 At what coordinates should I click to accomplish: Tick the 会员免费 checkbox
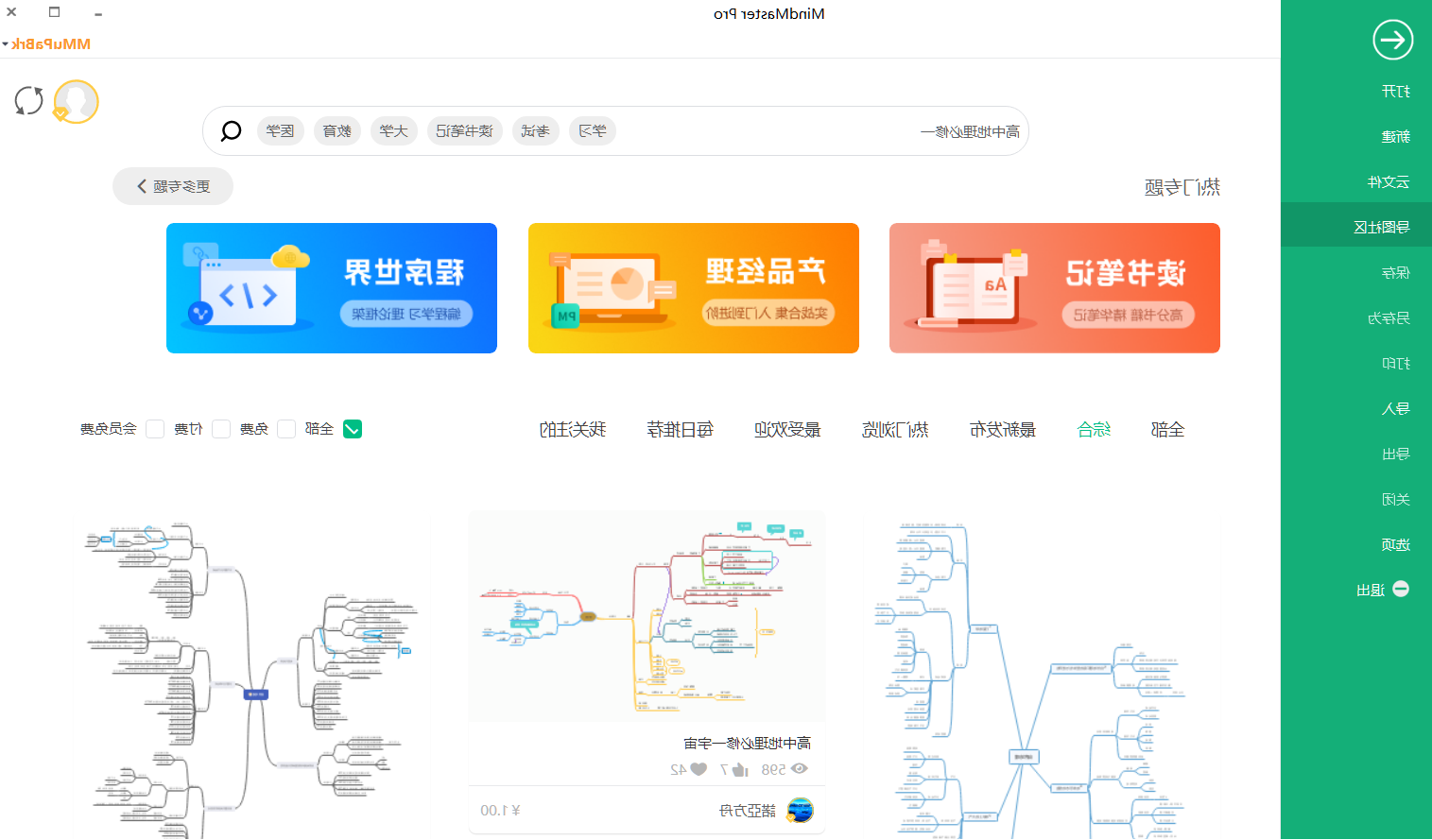155,429
